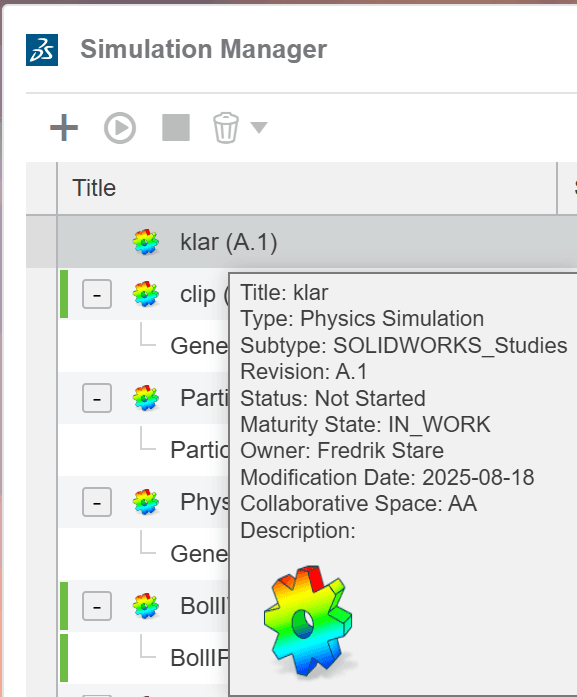The width and height of the screenshot is (577, 697).
Task: Click the trash can delete icon
Action: pyautogui.click(x=226, y=128)
